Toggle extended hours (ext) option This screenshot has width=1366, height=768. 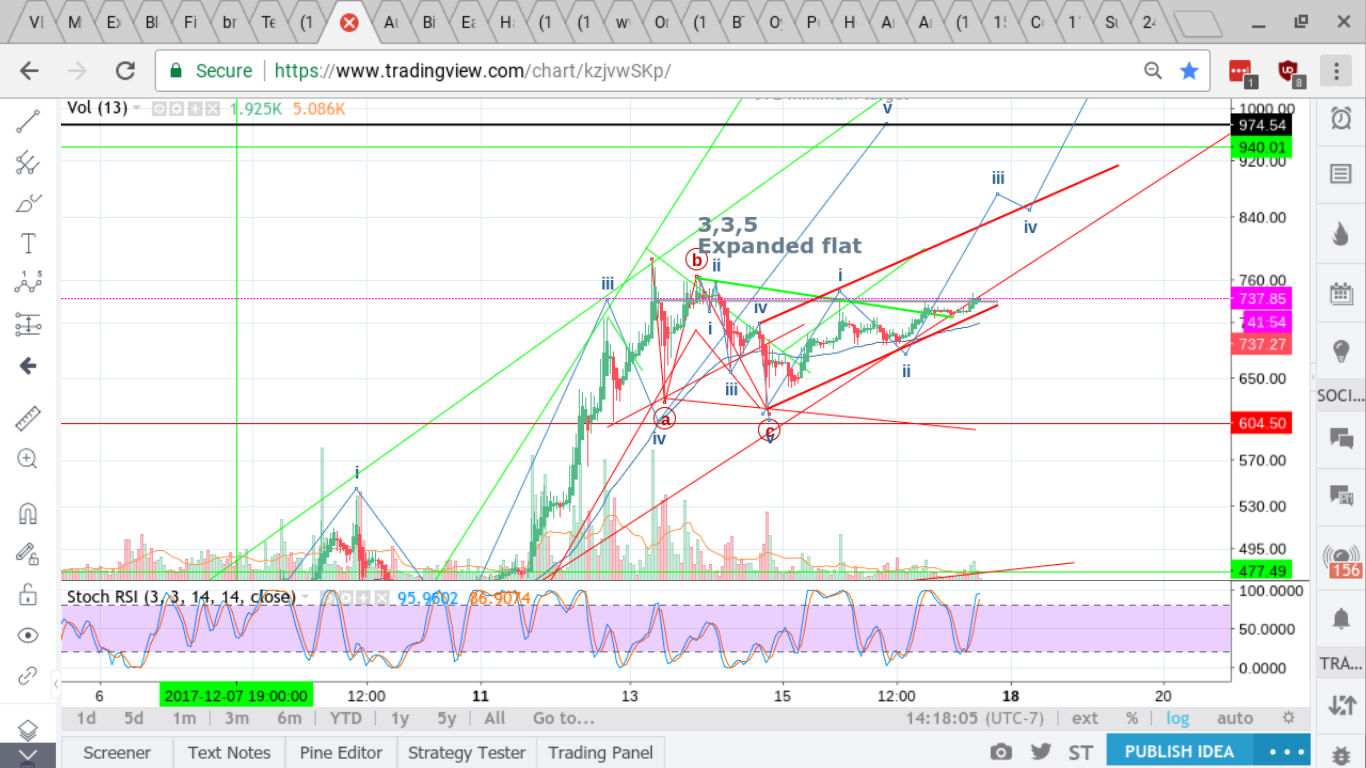[x=1085, y=718]
